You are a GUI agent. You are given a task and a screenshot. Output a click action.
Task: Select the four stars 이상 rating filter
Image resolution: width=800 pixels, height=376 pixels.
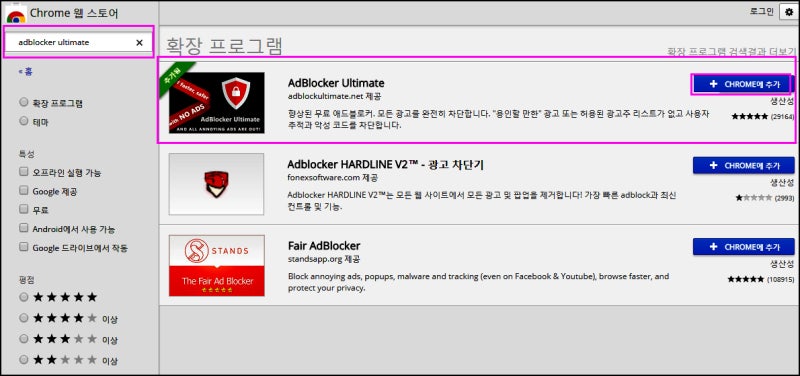click(x=23, y=318)
